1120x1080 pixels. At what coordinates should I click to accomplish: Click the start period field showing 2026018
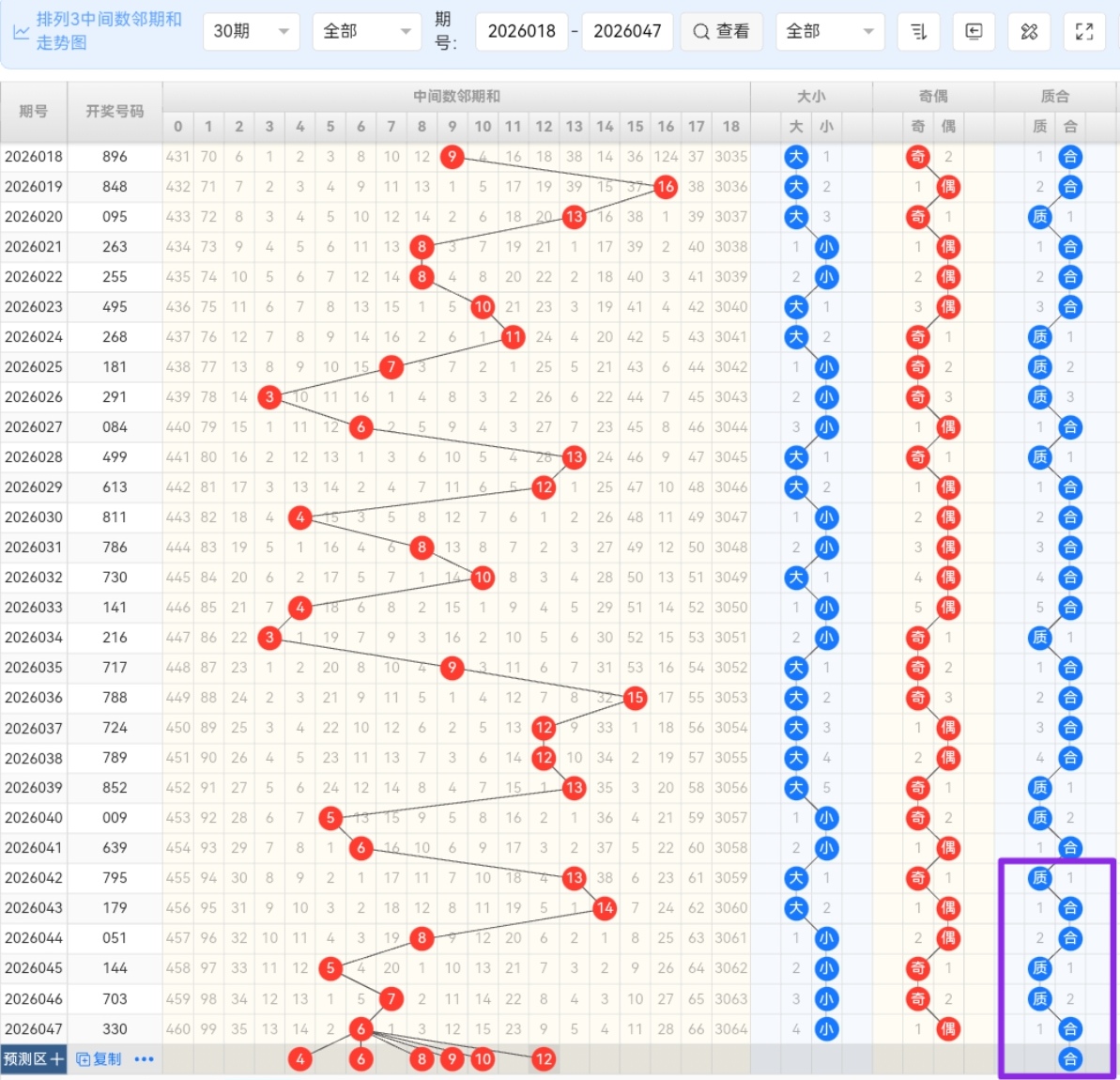[x=521, y=32]
